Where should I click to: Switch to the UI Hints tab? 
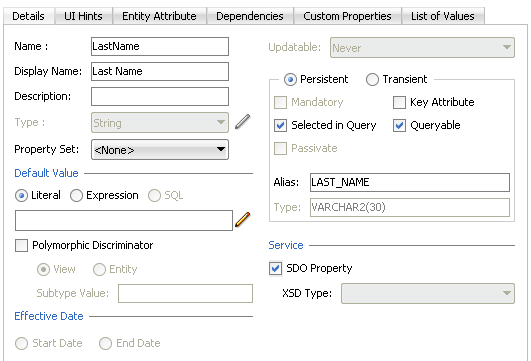83,16
